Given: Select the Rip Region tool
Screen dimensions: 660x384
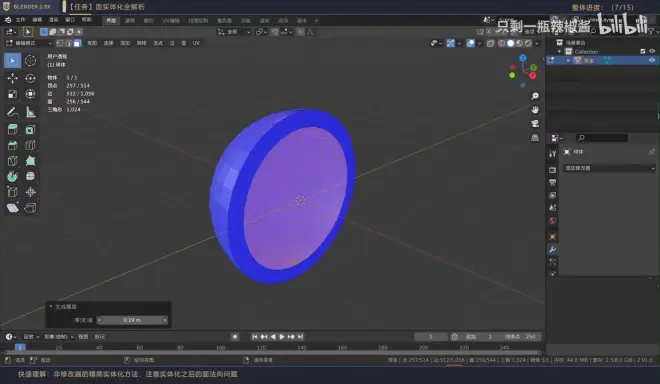Looking at the screenshot, I should coord(30,208).
